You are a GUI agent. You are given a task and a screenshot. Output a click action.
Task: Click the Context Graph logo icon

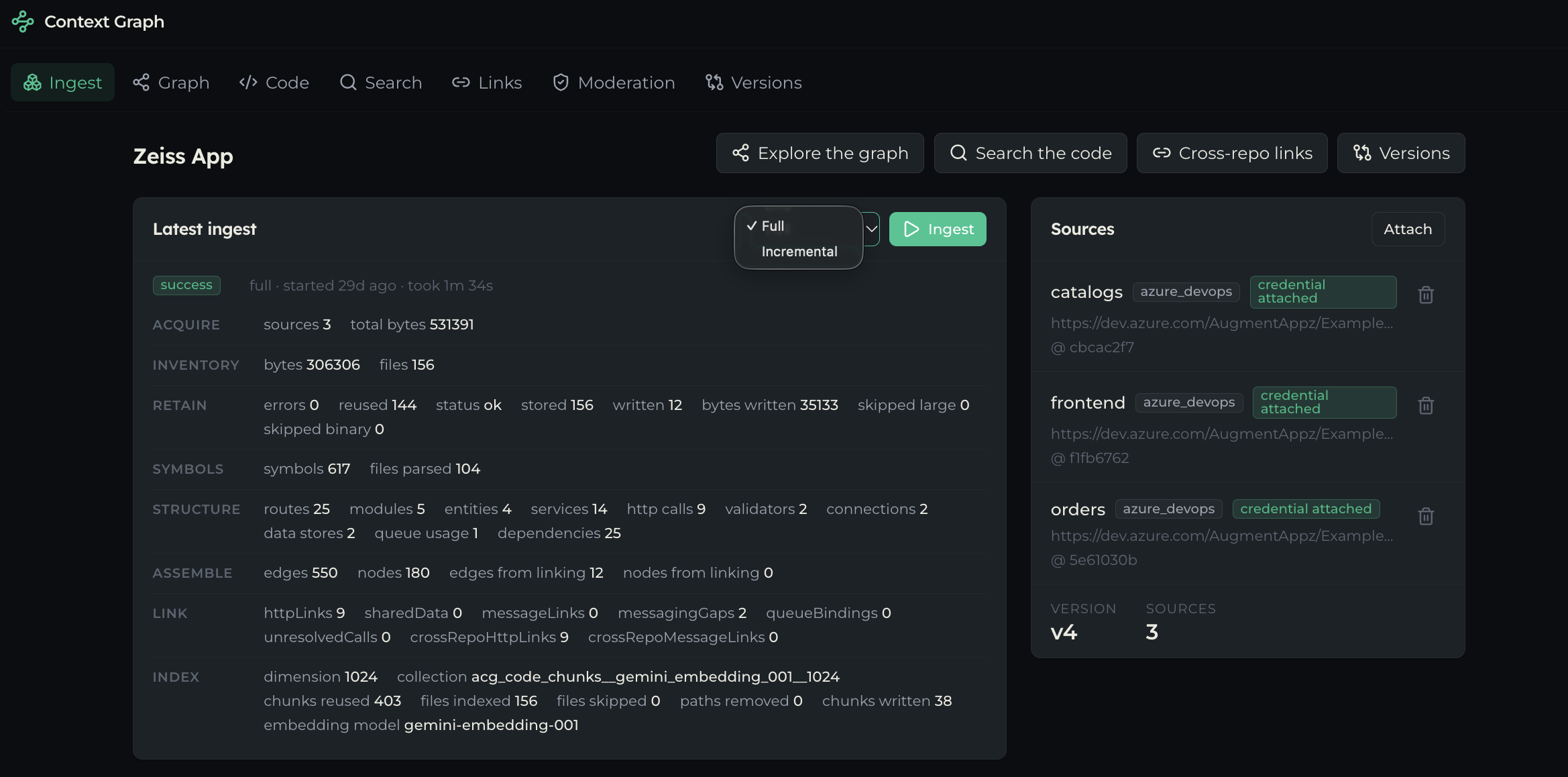coord(23,21)
